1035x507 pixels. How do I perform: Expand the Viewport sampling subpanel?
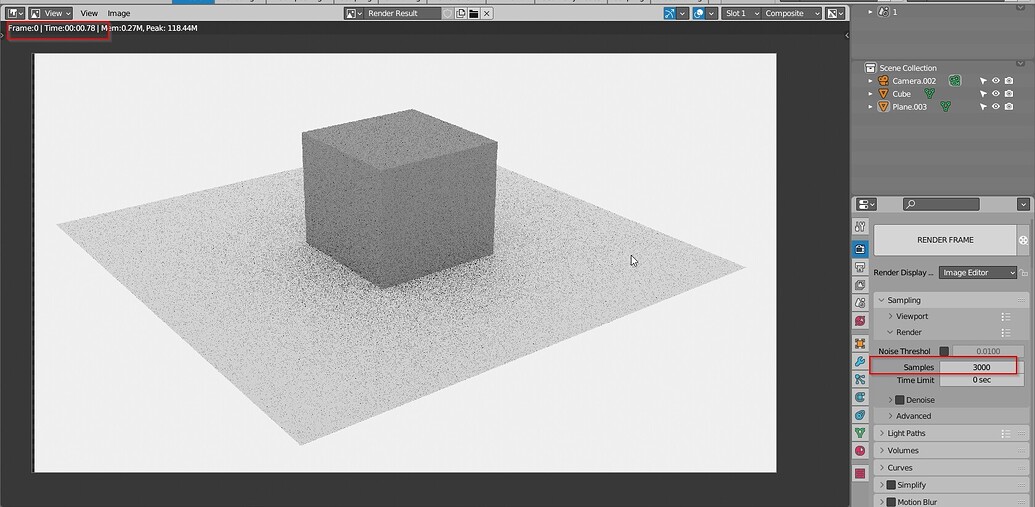[890, 316]
